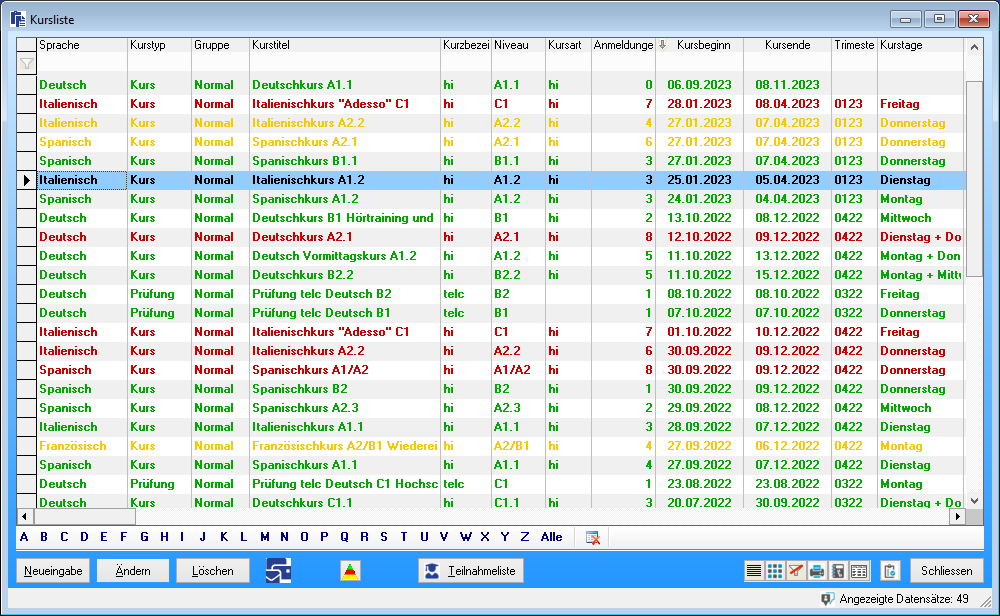Open the Teilnahmeliste
1000x616 pixels.
pos(471,571)
